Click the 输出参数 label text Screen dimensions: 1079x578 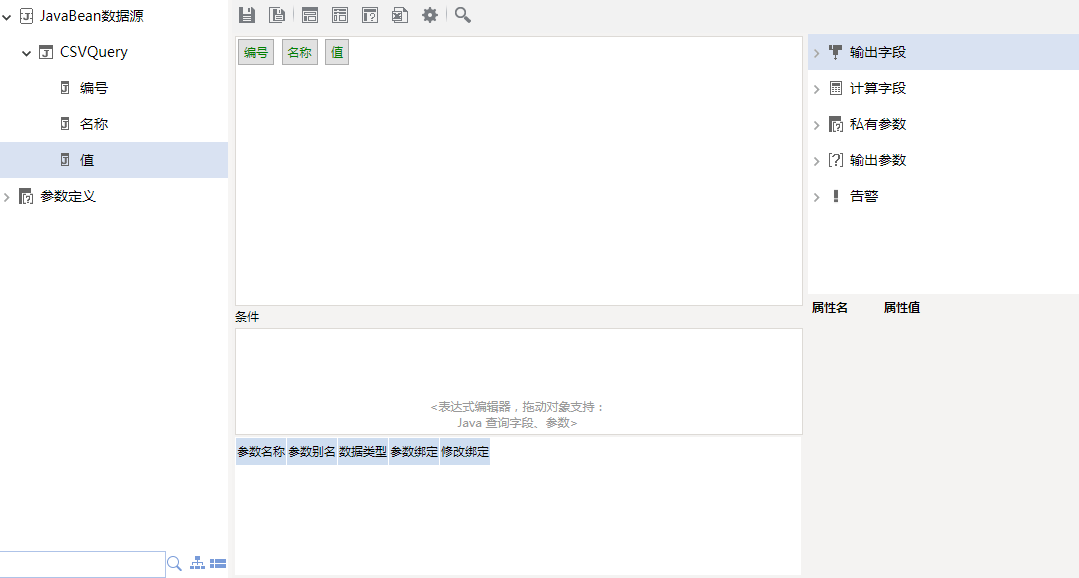click(878, 160)
